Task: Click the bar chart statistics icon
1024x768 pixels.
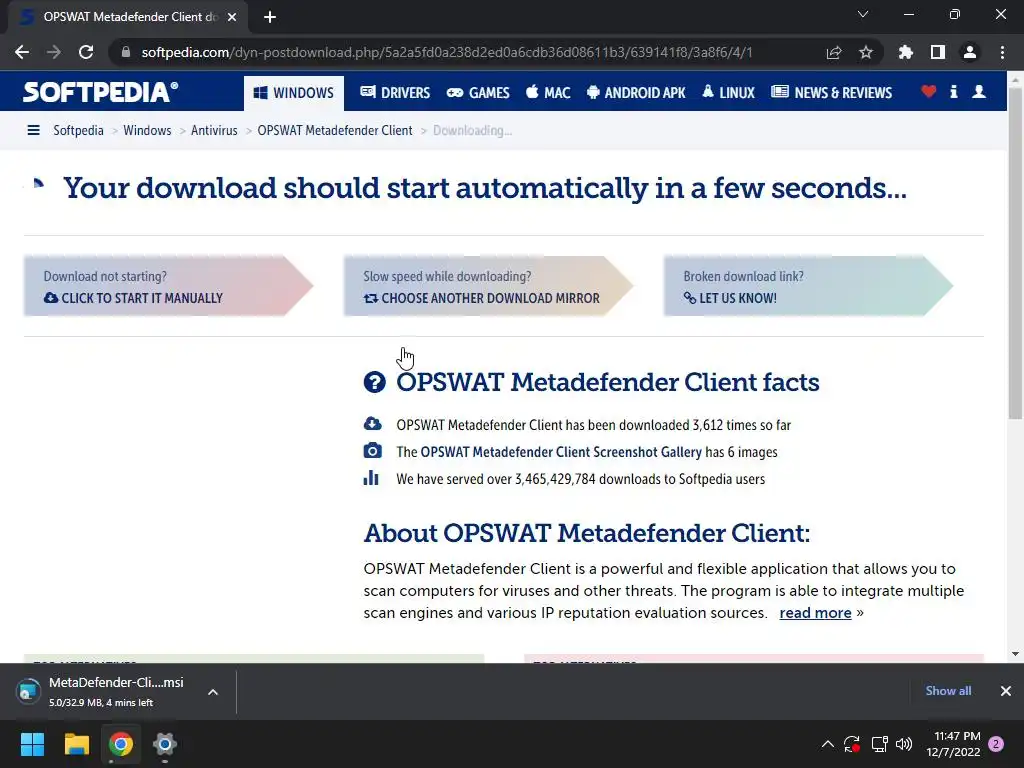Action: click(371, 478)
